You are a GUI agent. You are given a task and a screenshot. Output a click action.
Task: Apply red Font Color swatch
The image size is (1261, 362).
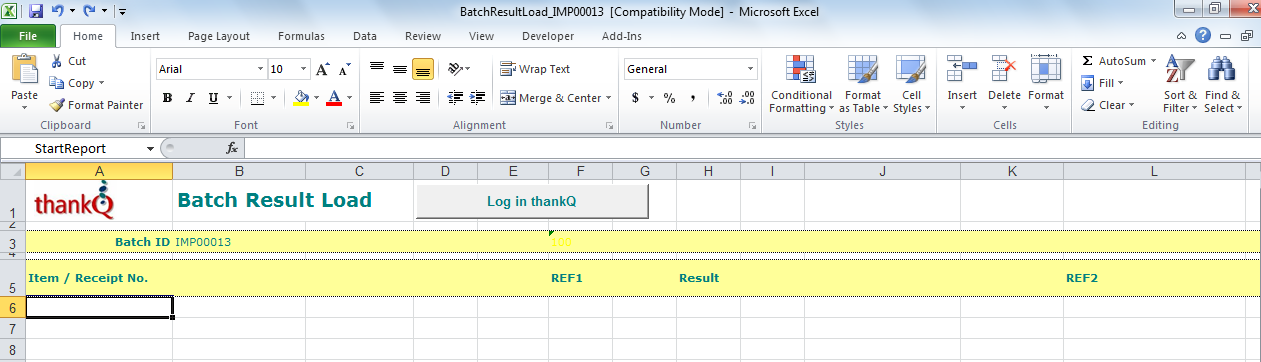[x=334, y=98]
